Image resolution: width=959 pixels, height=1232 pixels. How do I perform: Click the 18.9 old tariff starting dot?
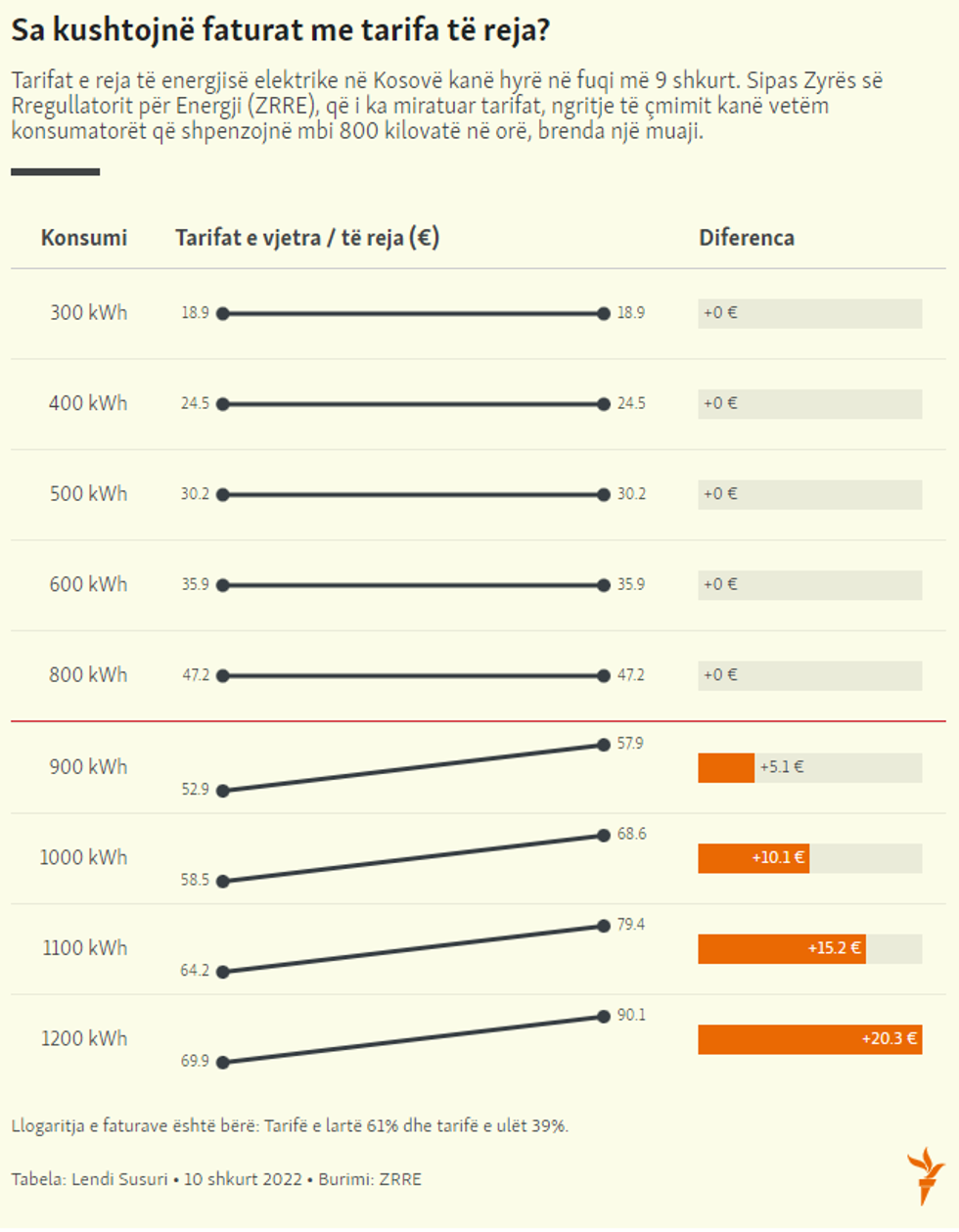coord(223,314)
